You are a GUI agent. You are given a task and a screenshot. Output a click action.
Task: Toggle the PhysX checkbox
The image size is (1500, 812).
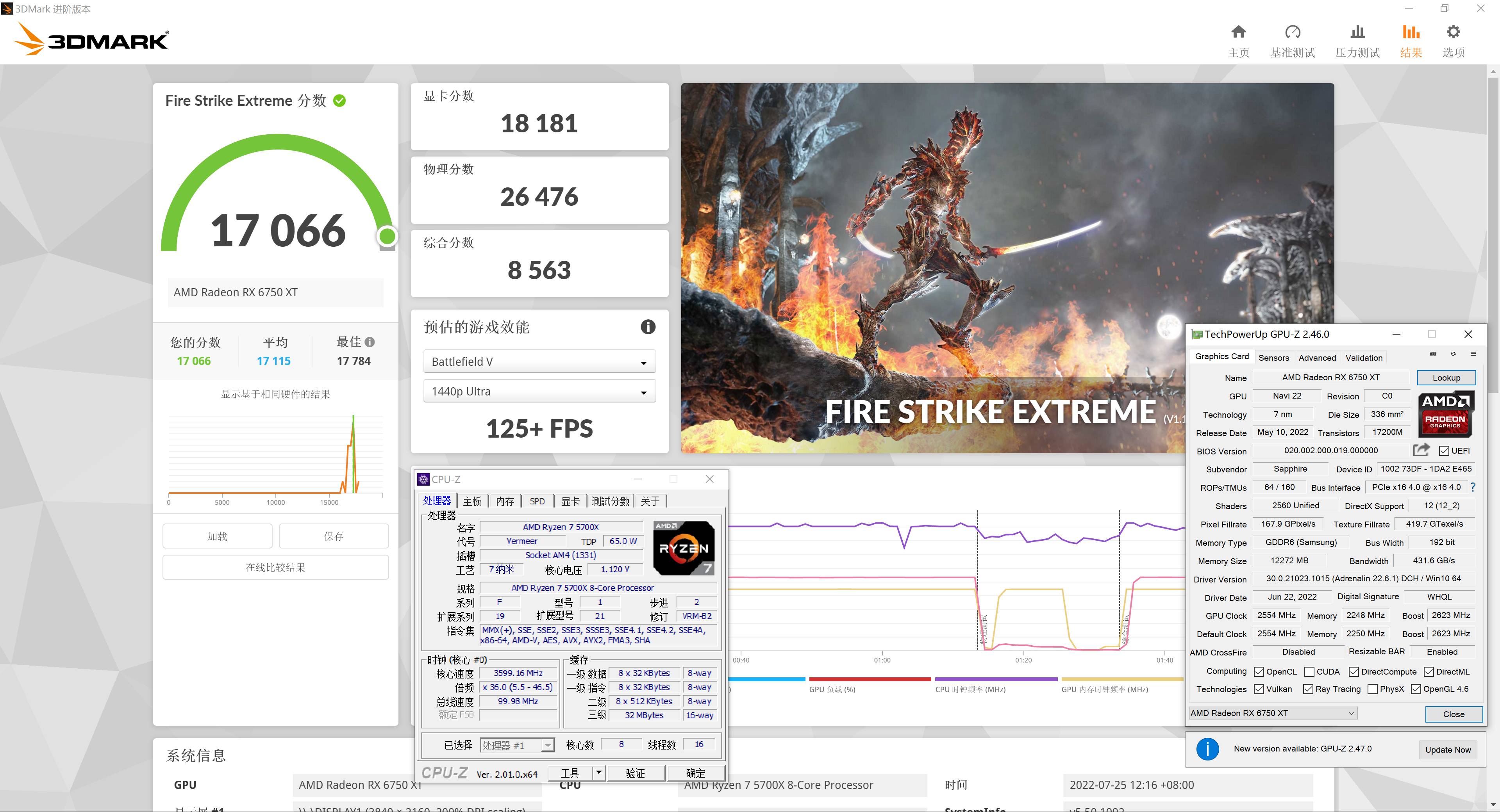(x=1373, y=689)
